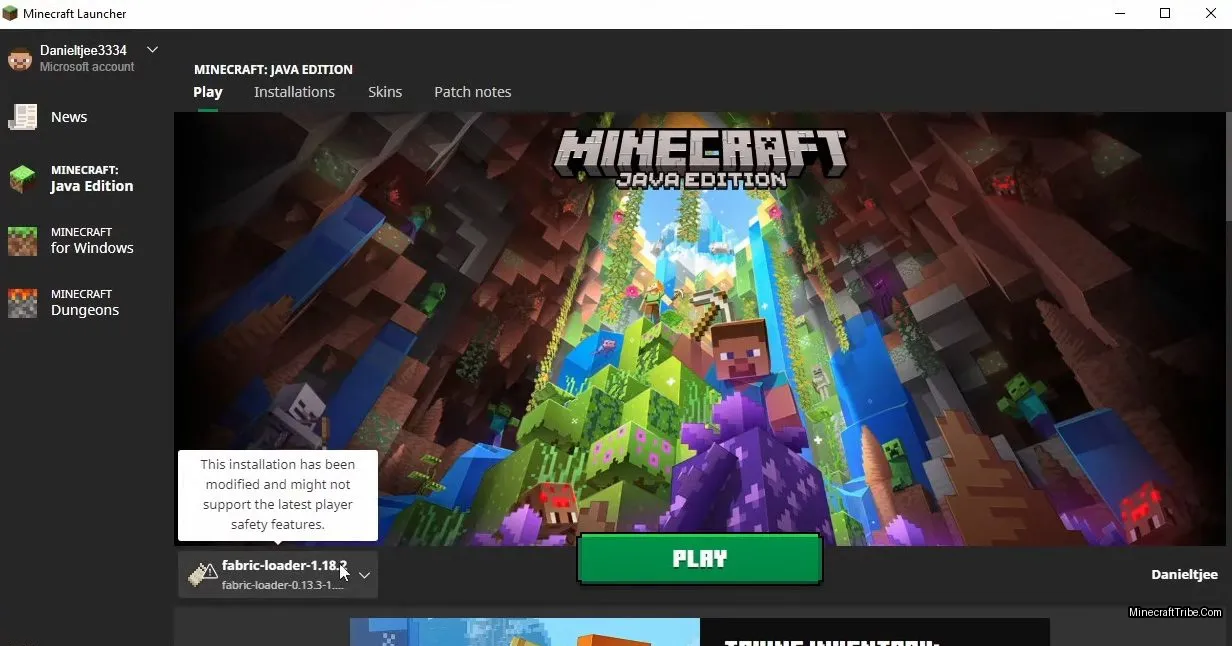Open the news article thumbnail below Play

525,632
